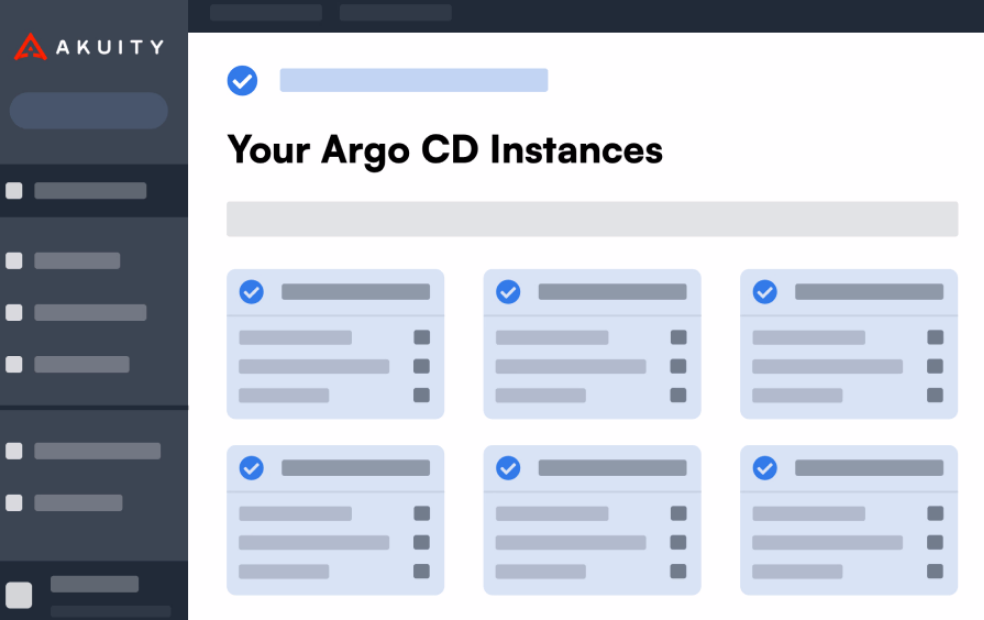984x620 pixels.
Task: Select the highlighted active item in the sidebar
Action: [x=94, y=191]
